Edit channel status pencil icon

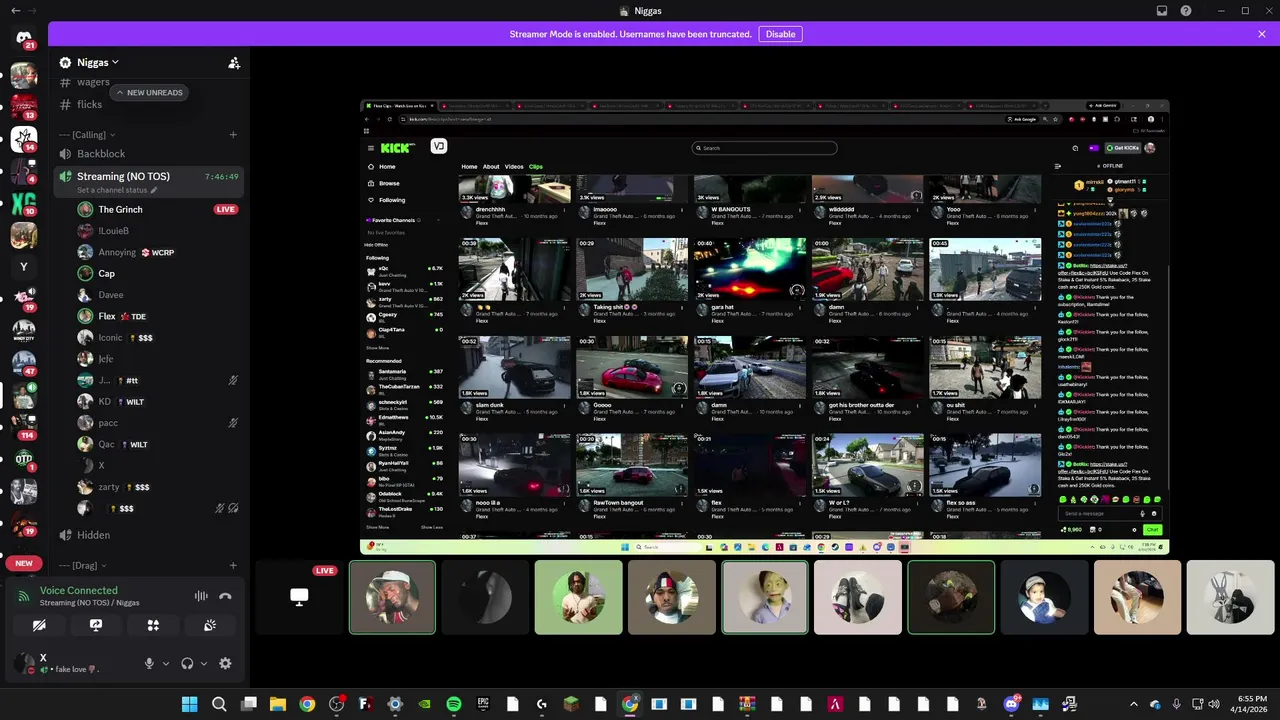point(154,190)
